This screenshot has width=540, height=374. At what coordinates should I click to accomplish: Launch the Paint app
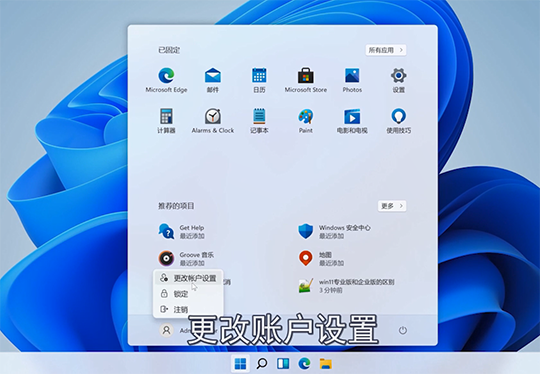[x=305, y=121]
